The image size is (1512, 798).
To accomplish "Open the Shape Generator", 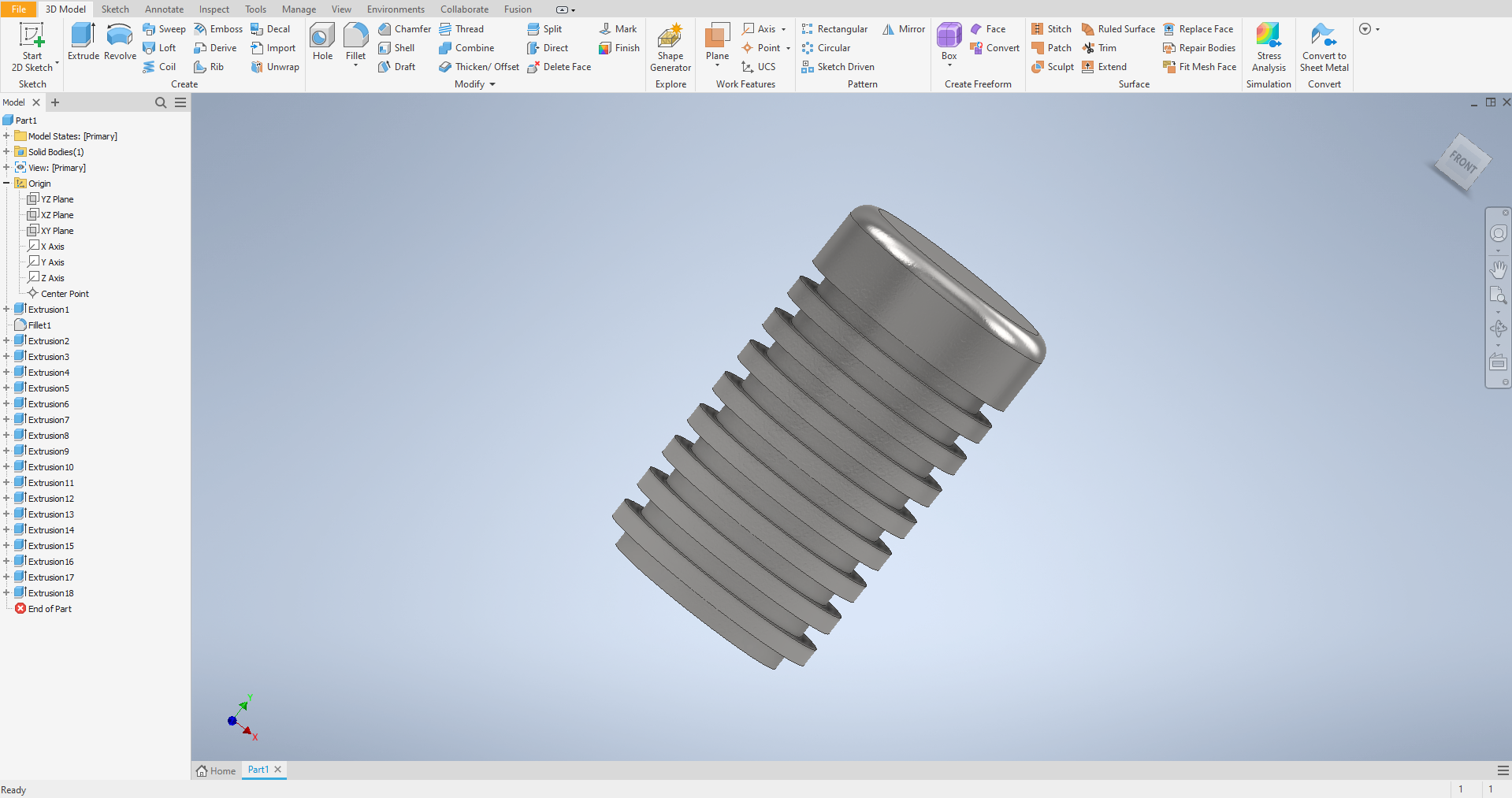I will [x=671, y=47].
